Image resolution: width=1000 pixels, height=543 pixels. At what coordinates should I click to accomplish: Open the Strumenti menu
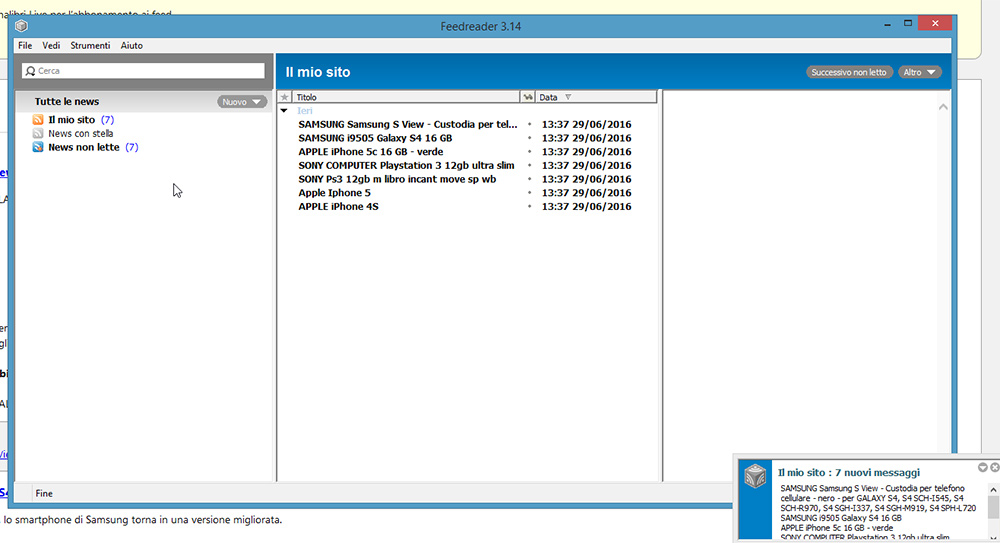click(90, 45)
